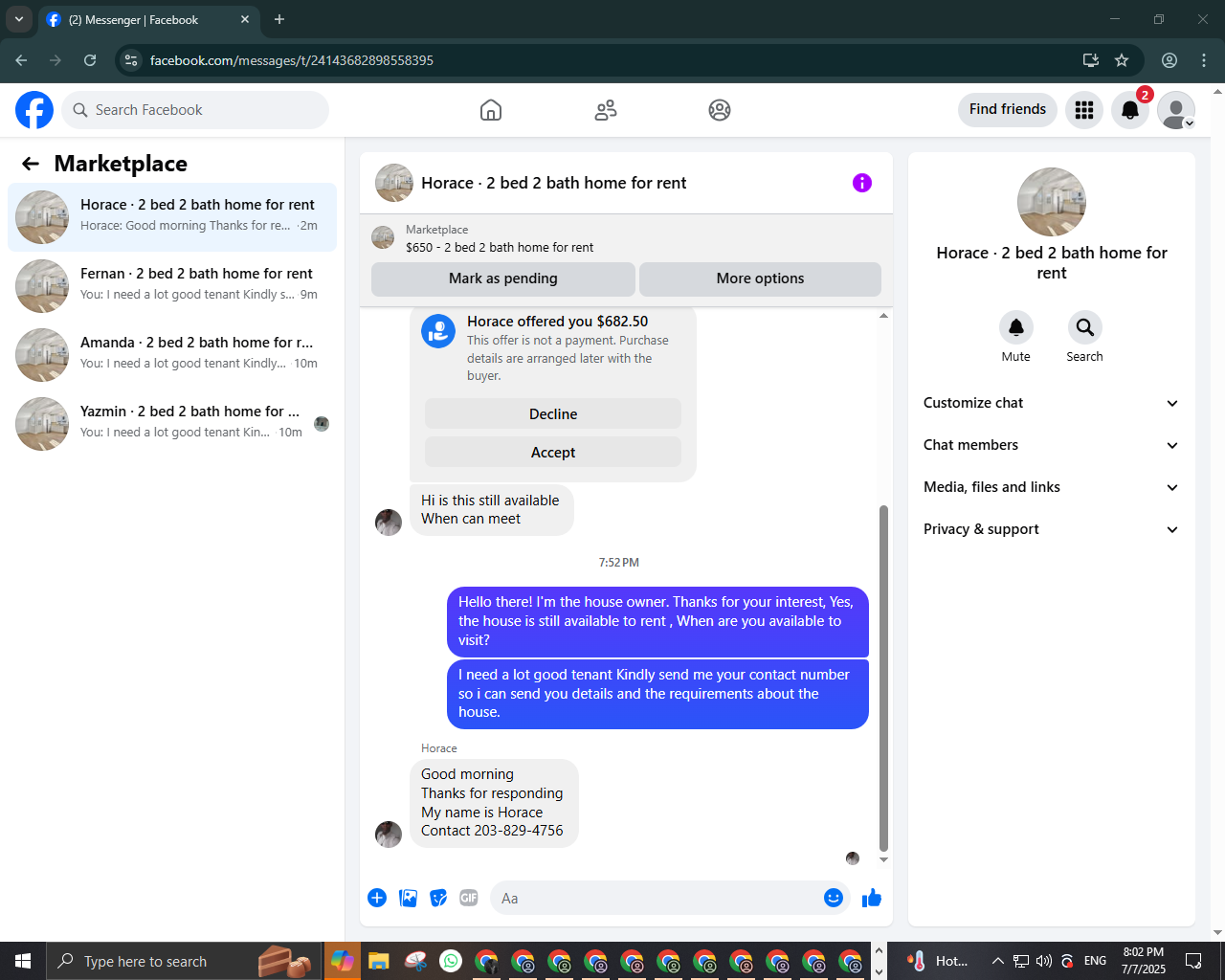The height and width of the screenshot is (980, 1225).
Task: Open the Friends icon in top navigation
Action: tap(606, 110)
